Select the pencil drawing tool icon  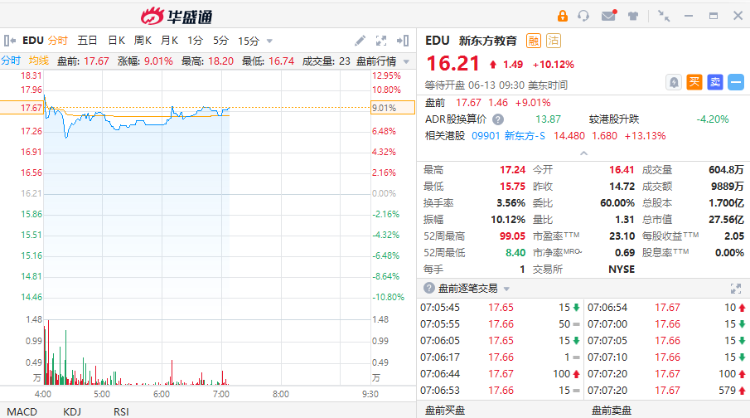360,41
